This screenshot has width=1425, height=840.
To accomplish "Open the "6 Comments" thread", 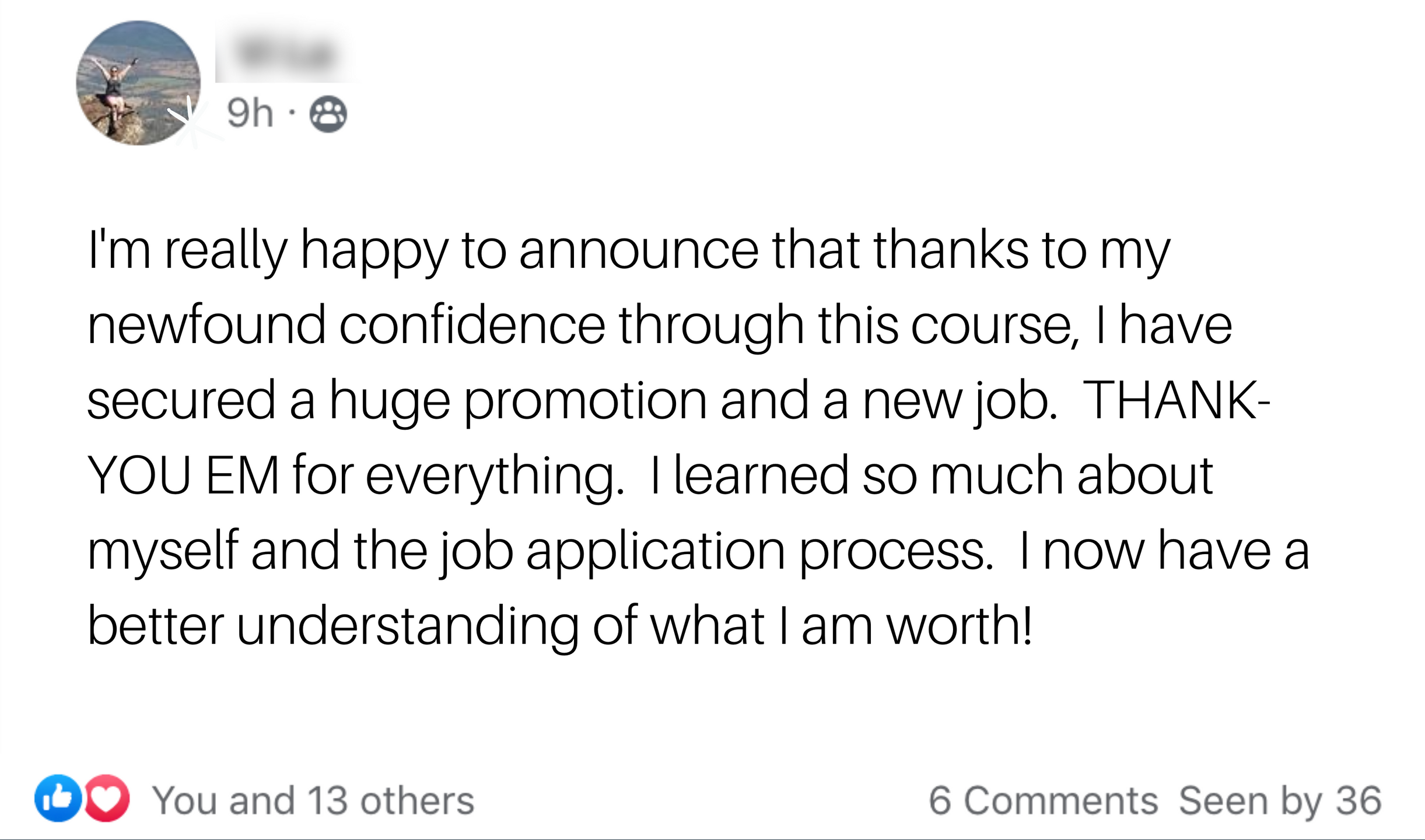I will point(1042,800).
